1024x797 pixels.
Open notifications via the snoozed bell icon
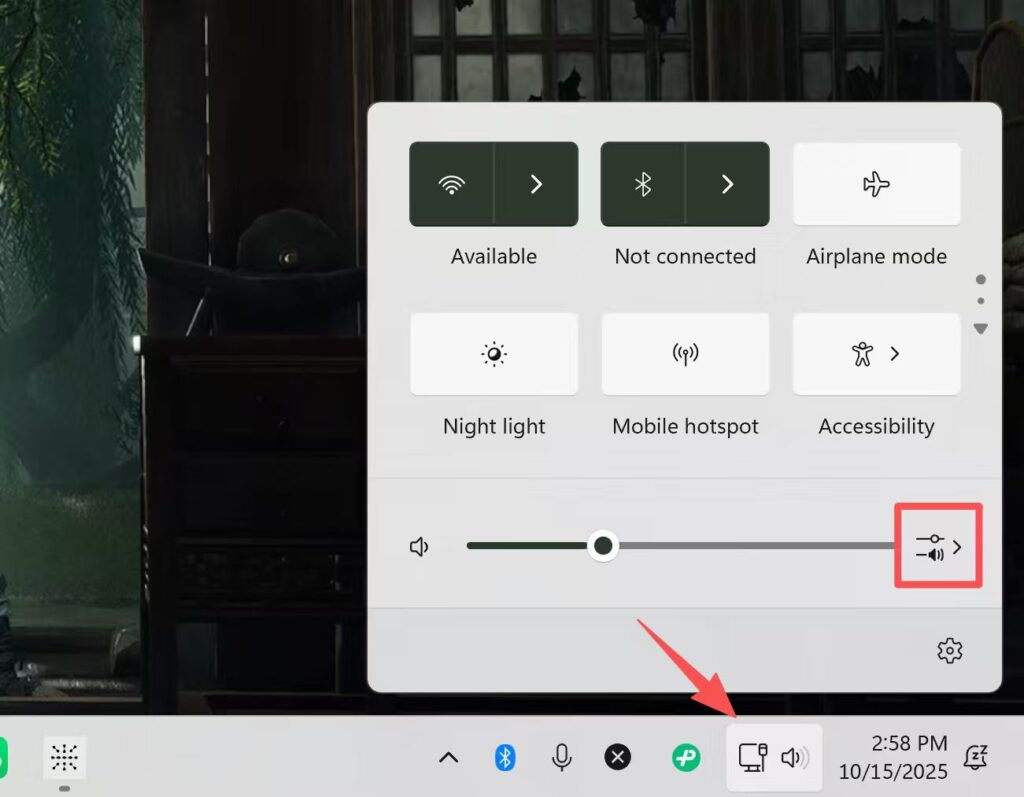point(975,758)
